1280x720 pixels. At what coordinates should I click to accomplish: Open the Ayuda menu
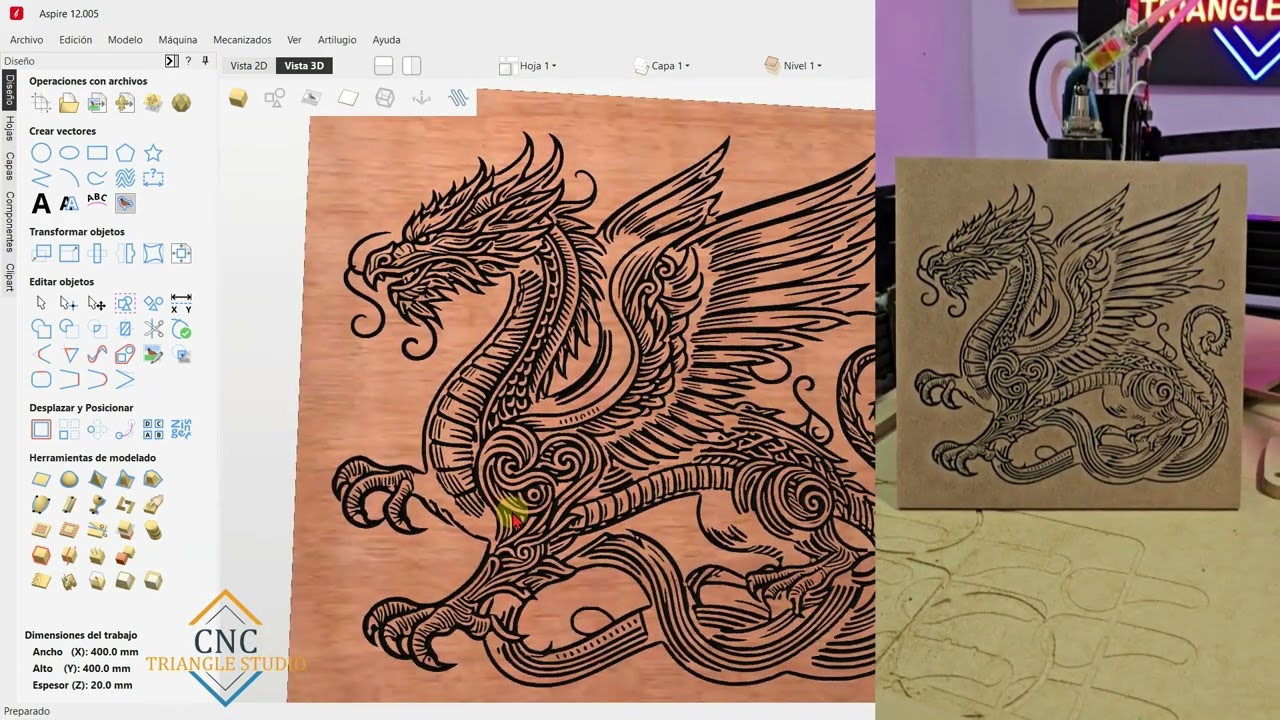point(386,40)
